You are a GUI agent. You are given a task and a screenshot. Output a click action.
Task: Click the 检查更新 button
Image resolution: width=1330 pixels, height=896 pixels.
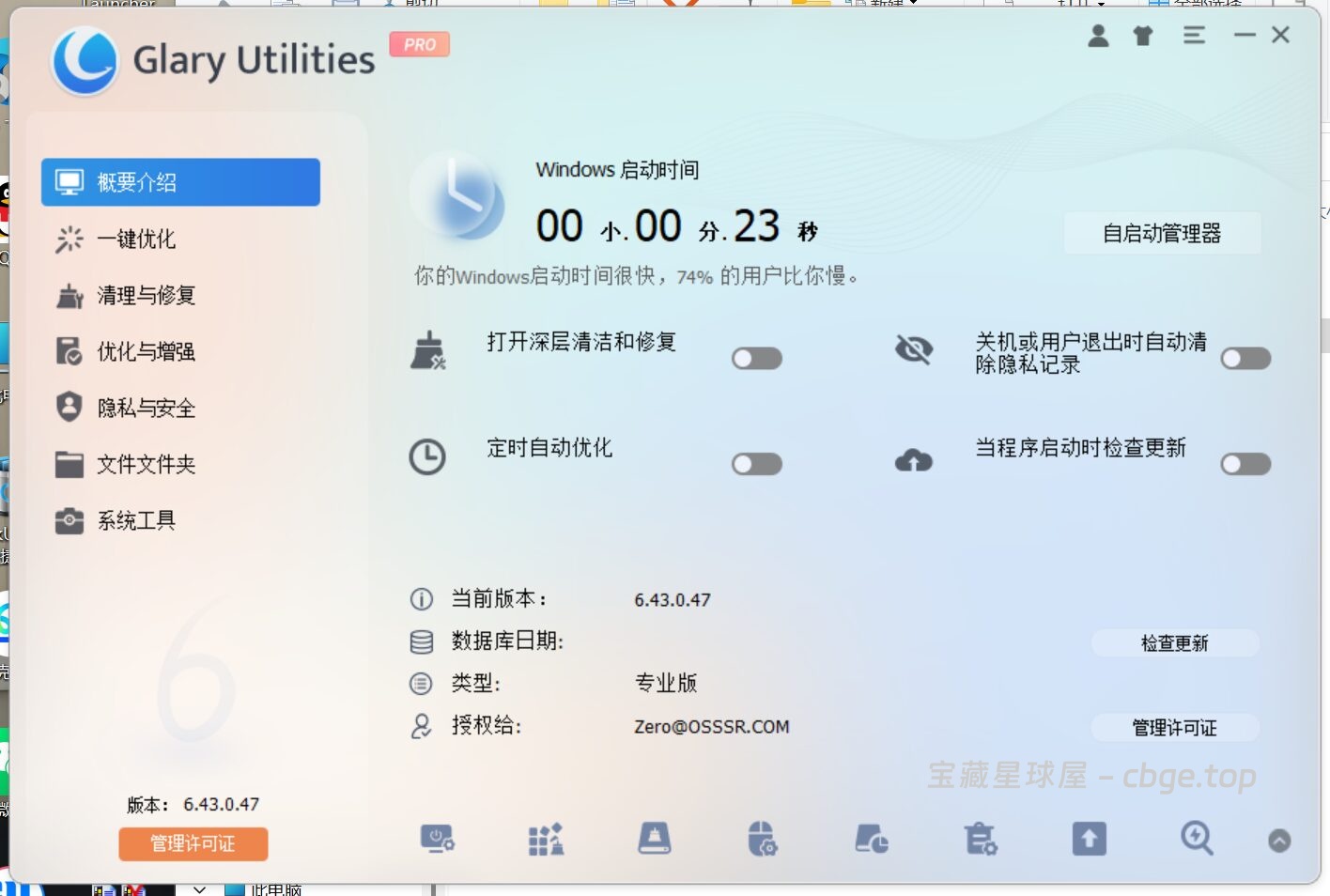1174,643
